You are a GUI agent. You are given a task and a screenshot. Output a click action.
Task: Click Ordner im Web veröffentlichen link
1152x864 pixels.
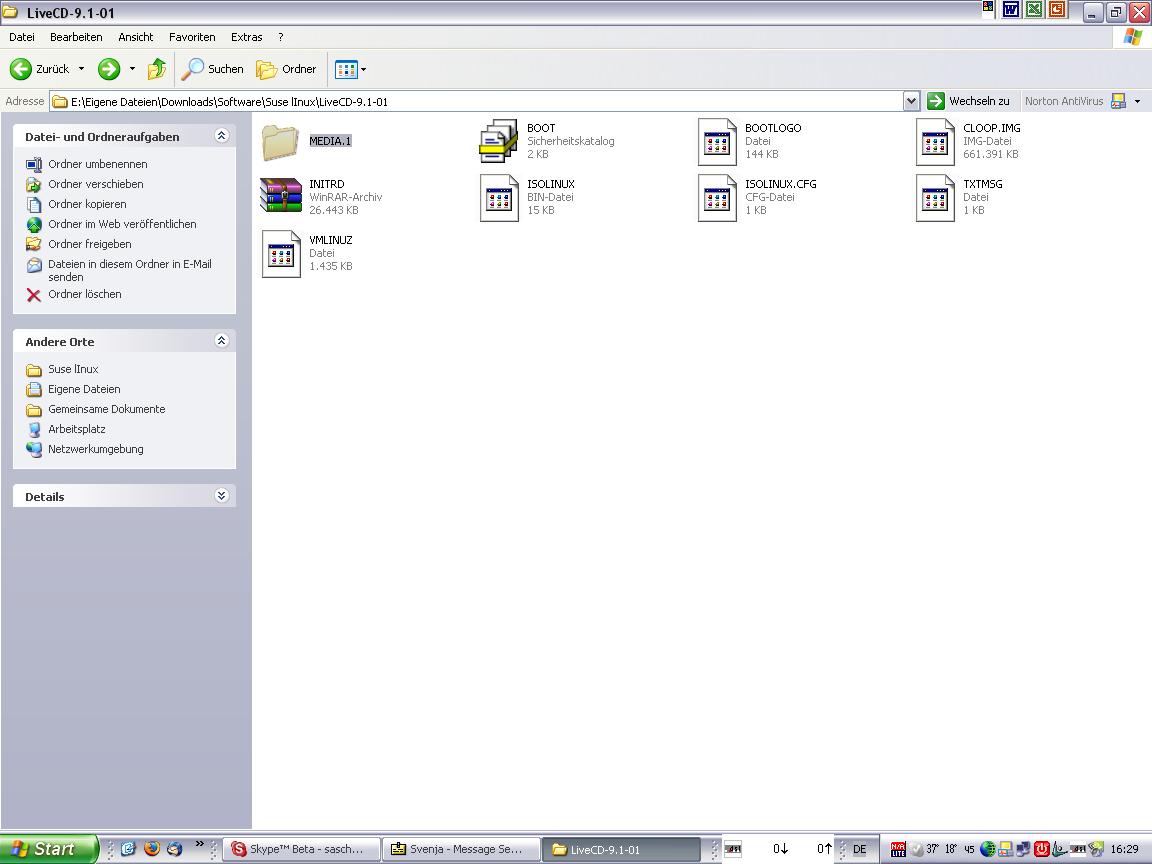point(122,224)
